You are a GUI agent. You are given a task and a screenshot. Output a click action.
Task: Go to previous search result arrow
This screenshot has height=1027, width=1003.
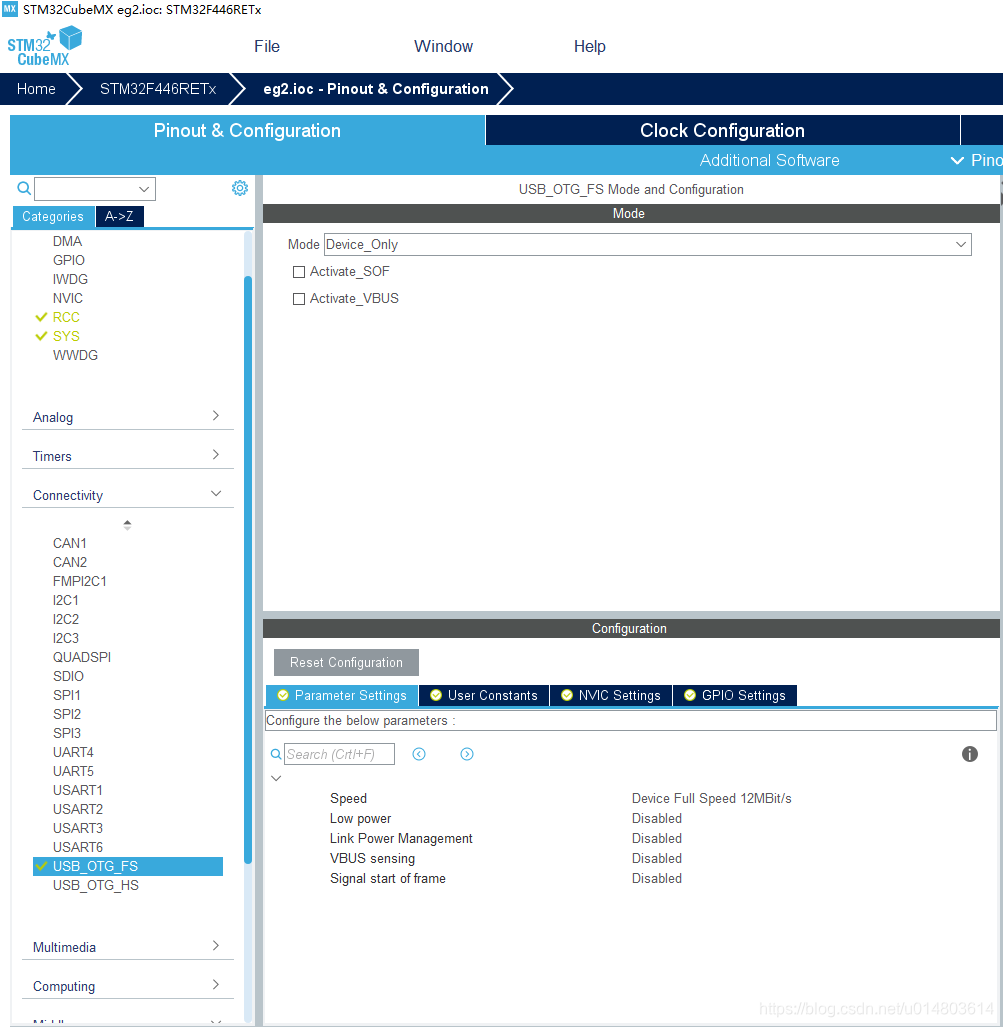pyautogui.click(x=419, y=754)
